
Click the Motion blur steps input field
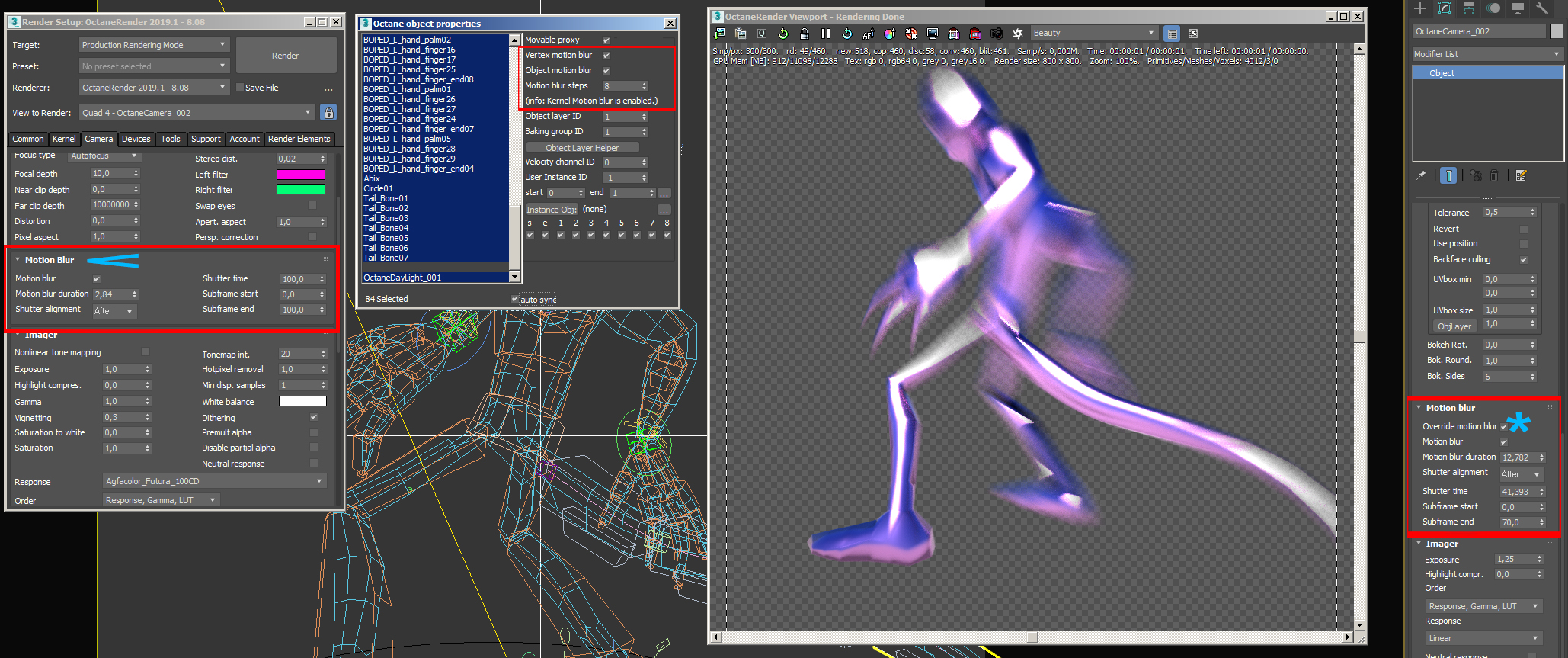pyautogui.click(x=621, y=86)
